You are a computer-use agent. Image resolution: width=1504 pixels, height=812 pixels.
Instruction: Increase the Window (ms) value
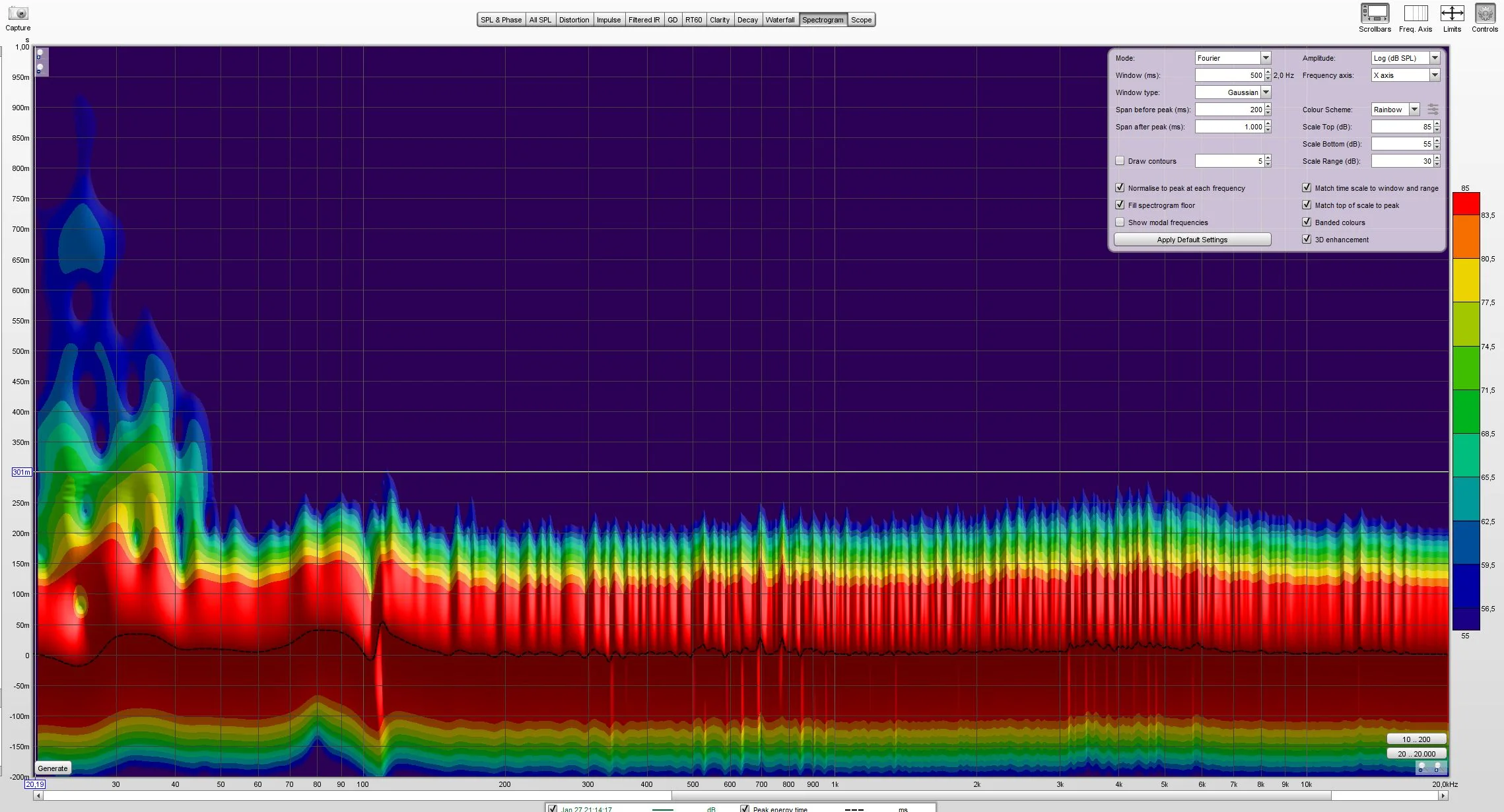click(1268, 73)
